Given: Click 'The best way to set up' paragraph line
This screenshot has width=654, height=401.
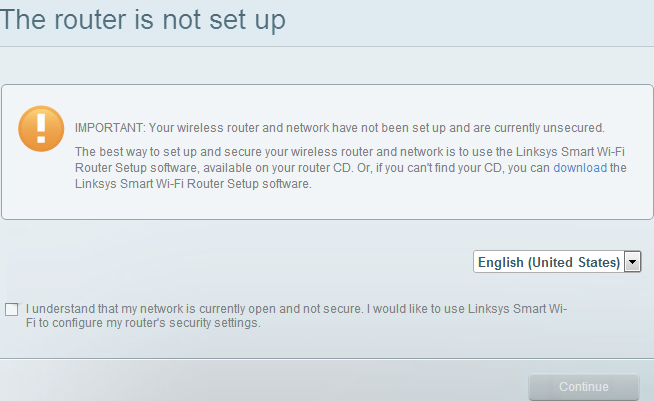Looking at the screenshot, I should (x=350, y=152).
